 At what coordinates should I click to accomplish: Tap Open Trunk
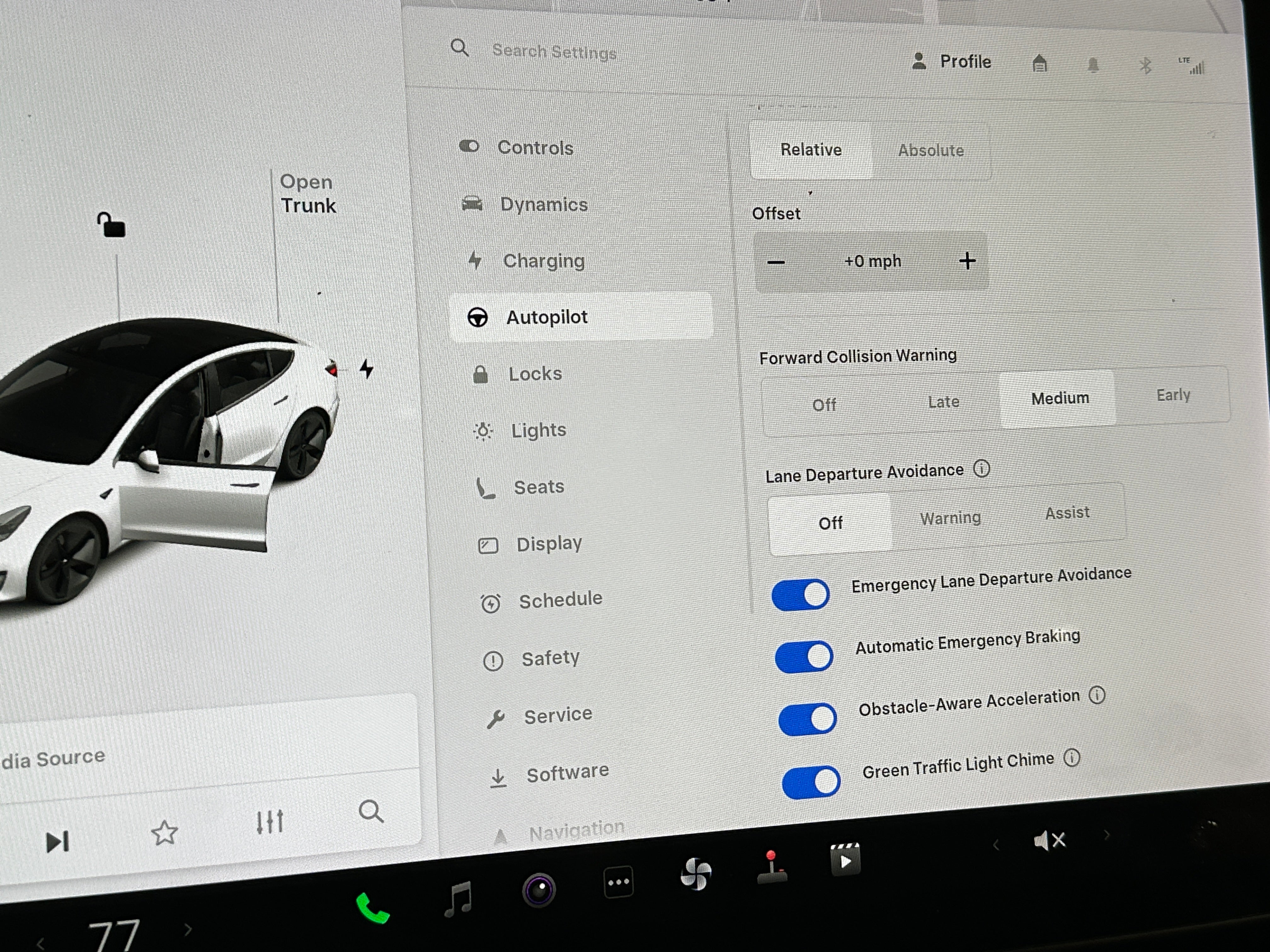[308, 194]
